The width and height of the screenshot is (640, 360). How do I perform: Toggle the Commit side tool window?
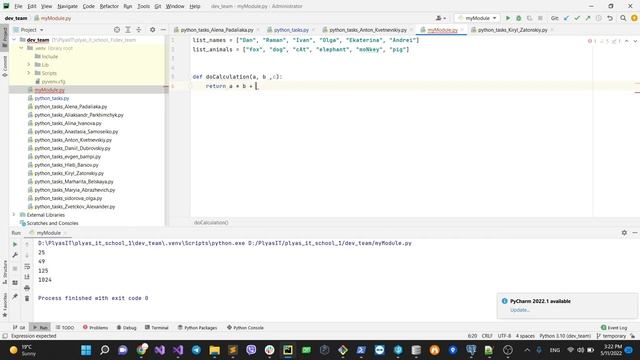tap(4, 65)
